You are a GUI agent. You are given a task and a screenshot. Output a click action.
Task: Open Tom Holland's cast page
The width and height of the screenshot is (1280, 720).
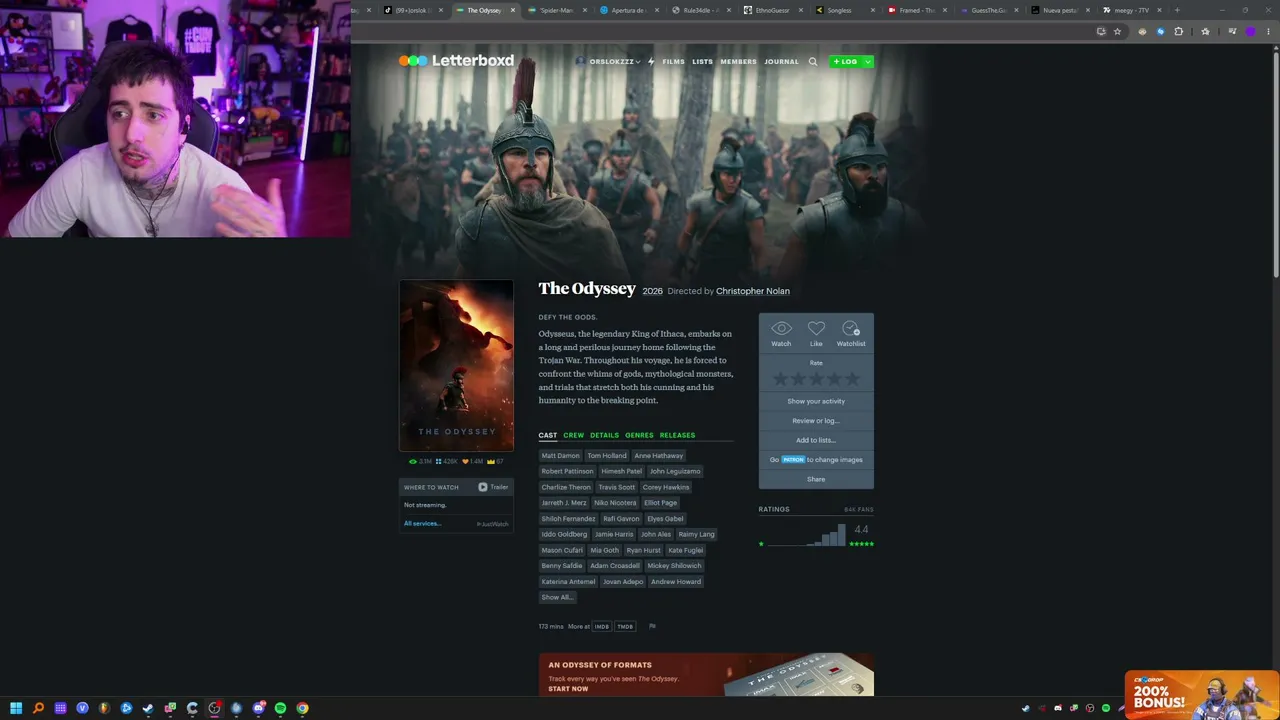click(x=607, y=456)
